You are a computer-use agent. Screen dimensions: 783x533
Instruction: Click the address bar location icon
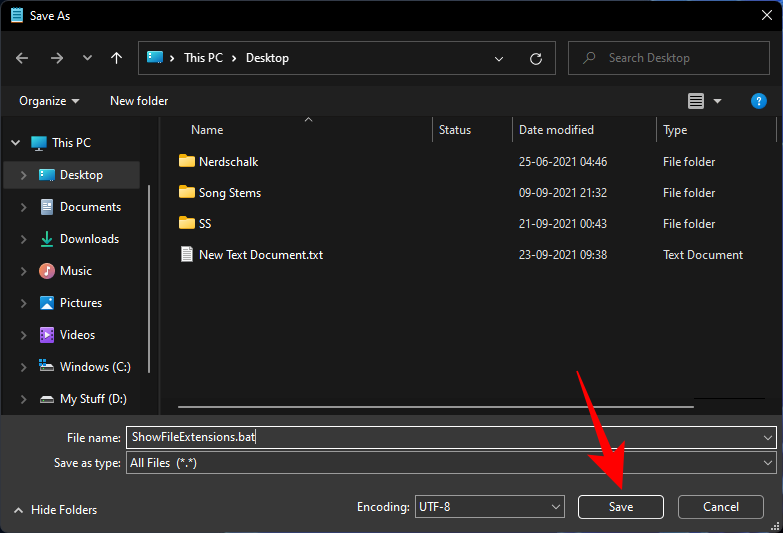[155, 57]
